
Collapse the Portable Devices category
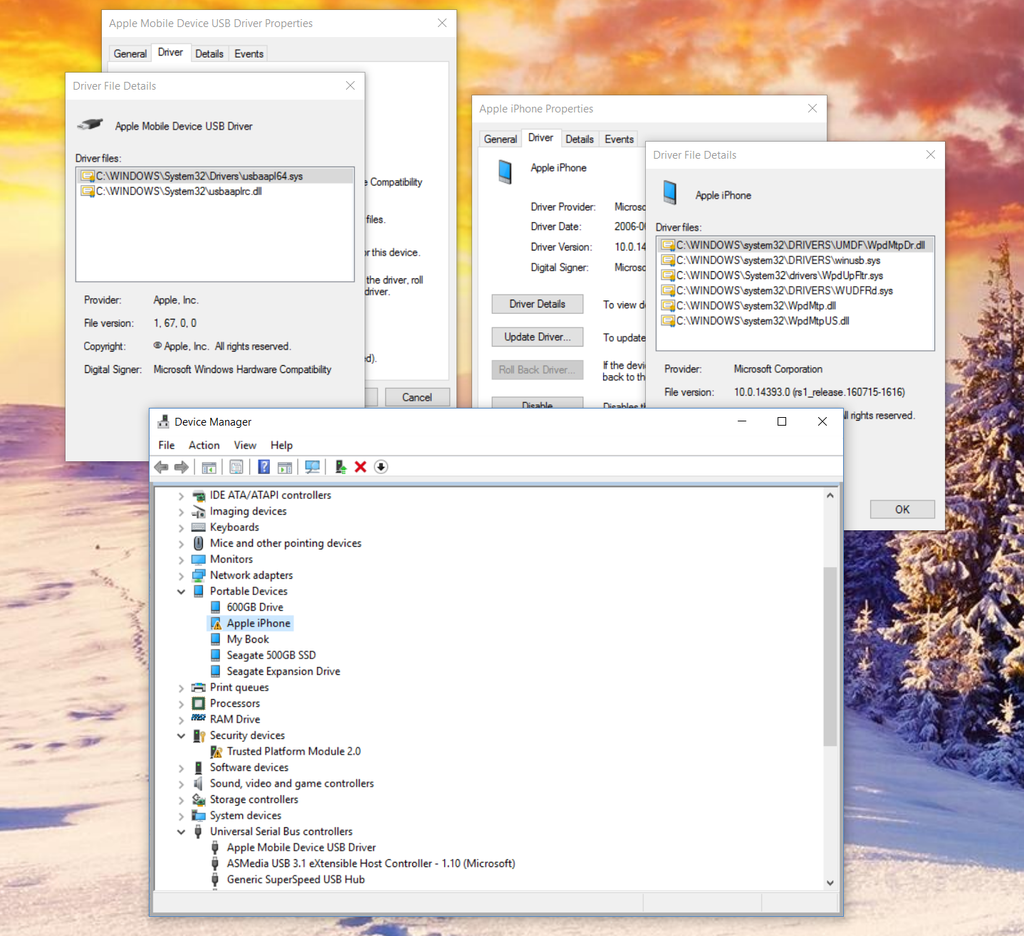pyautogui.click(x=181, y=592)
